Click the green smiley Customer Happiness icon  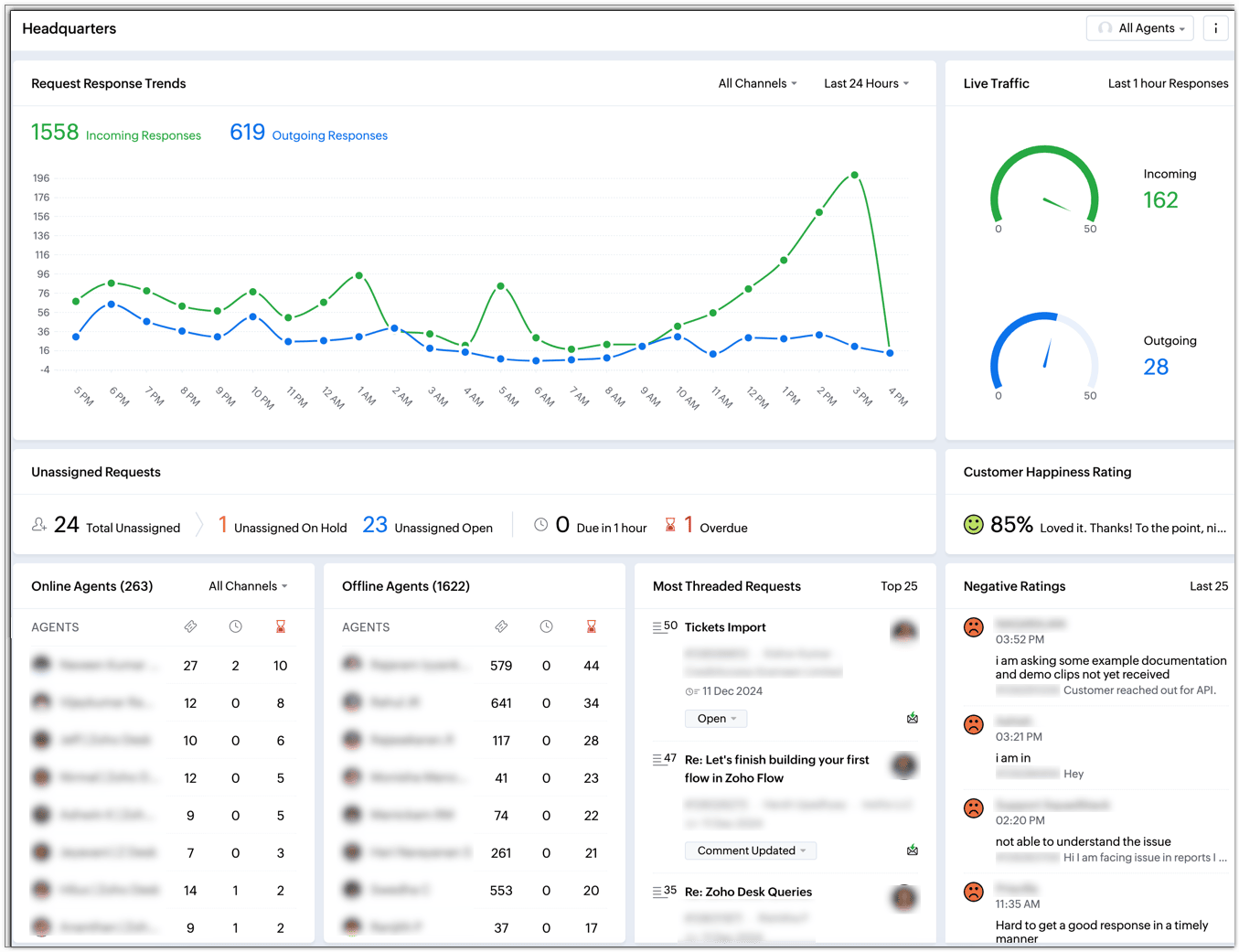coord(974,524)
